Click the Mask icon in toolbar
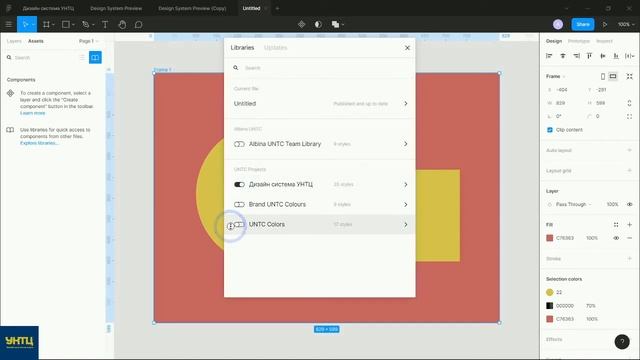Screen dimensions: 640x360 pos(318,24)
